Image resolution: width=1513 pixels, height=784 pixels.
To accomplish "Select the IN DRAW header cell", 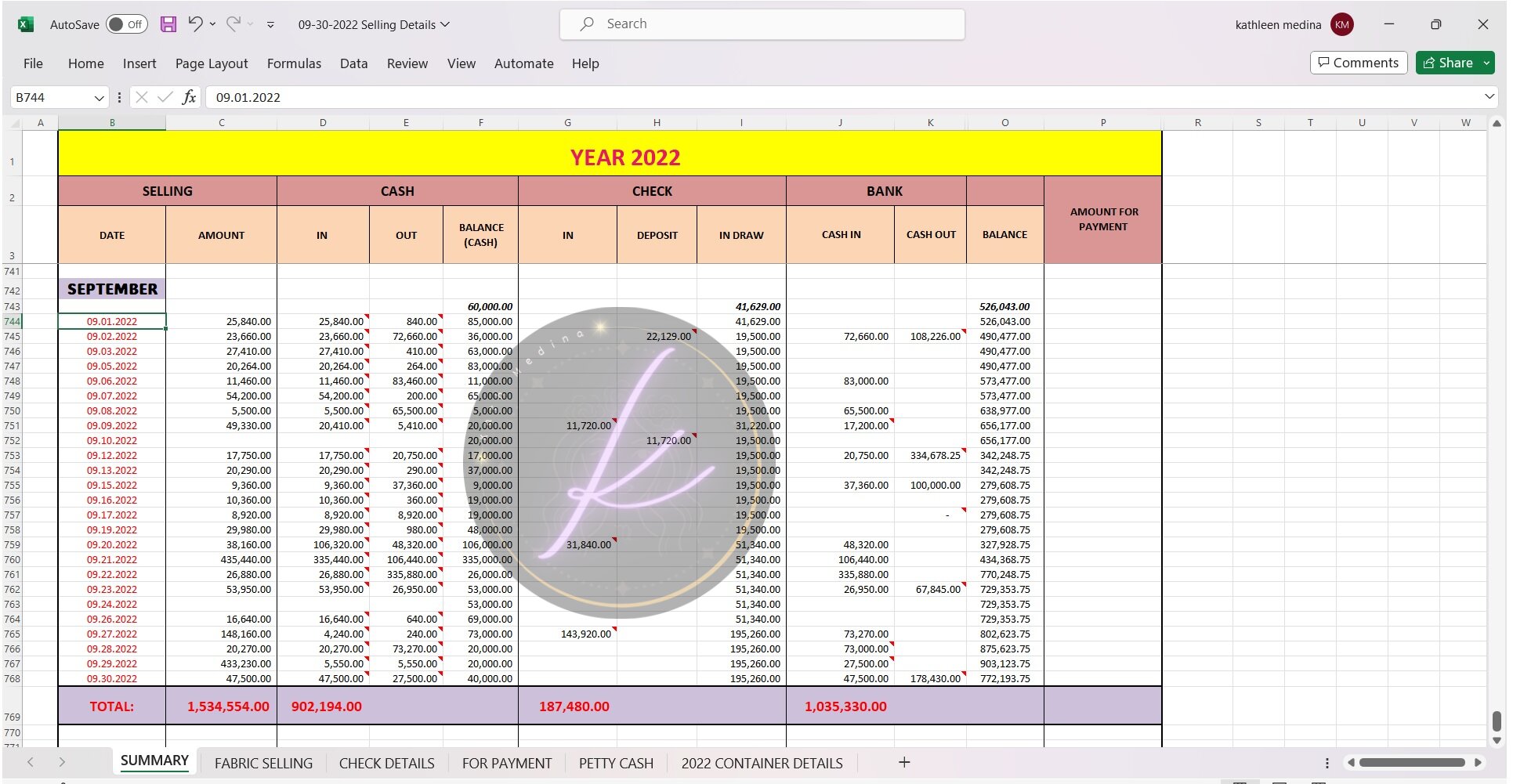I will point(741,235).
